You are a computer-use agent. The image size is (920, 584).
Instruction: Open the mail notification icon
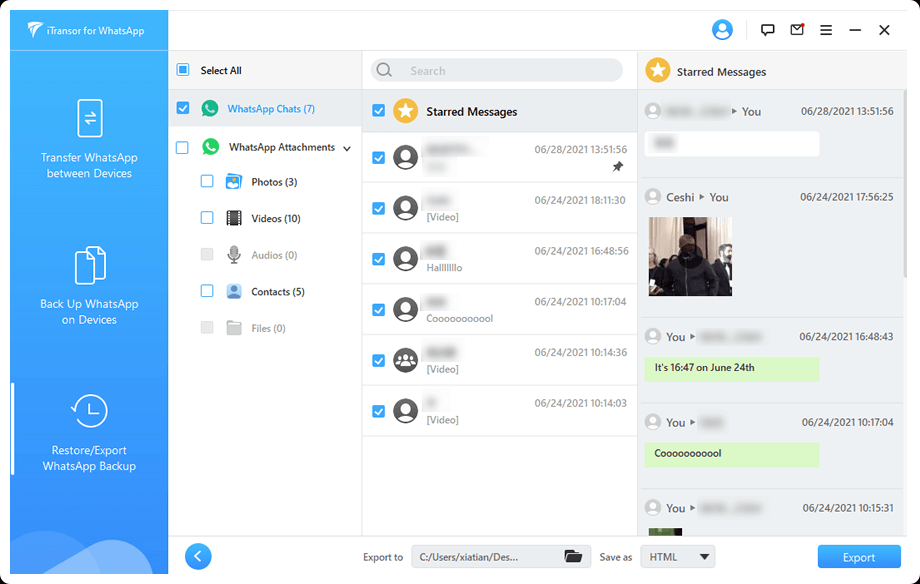[797, 29]
